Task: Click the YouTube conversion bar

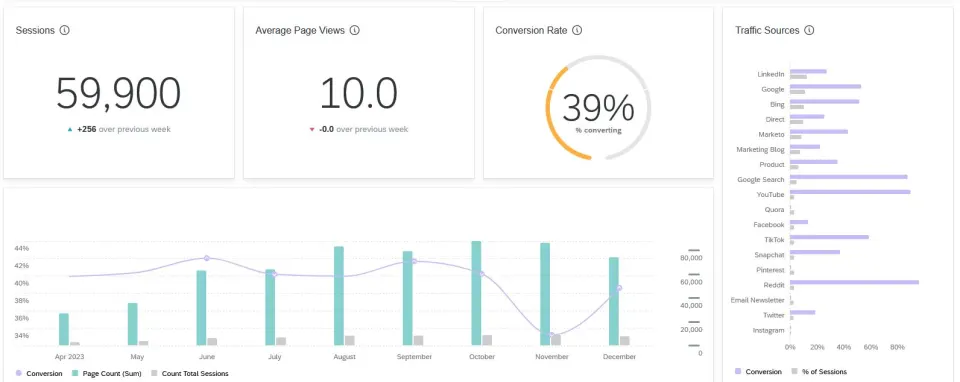Action: pos(850,192)
